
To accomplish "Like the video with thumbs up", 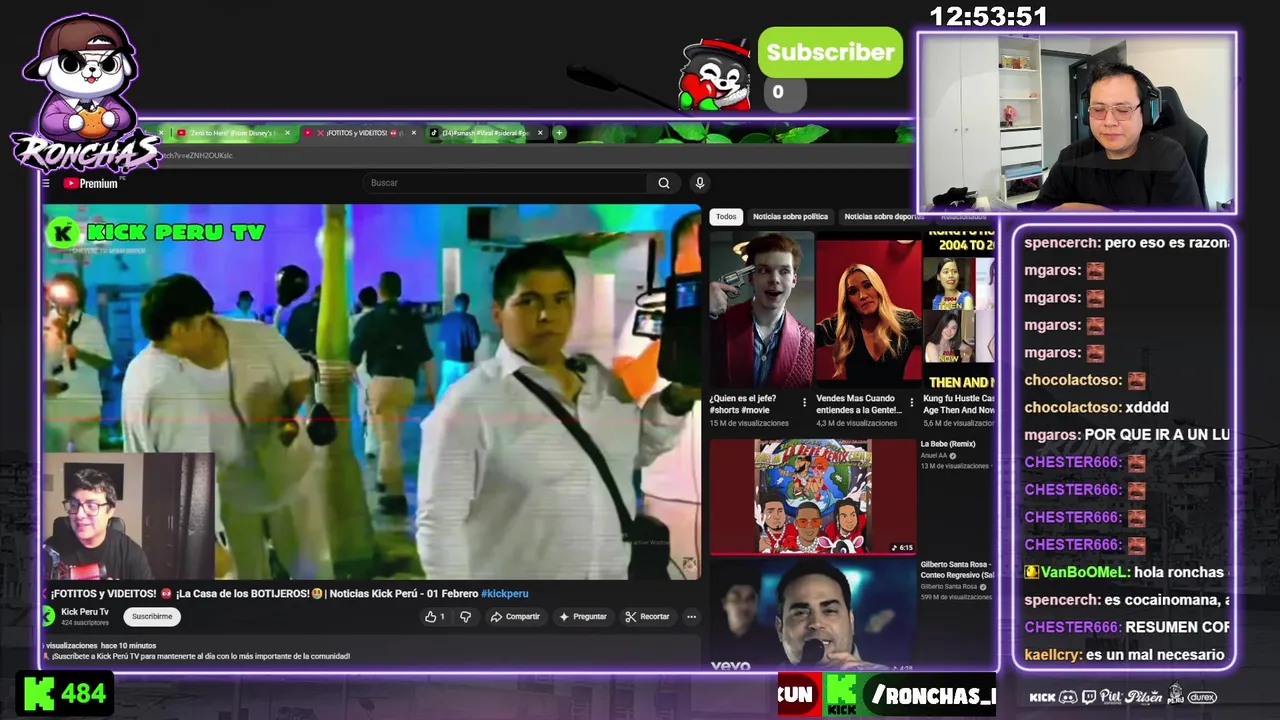I will [435, 617].
